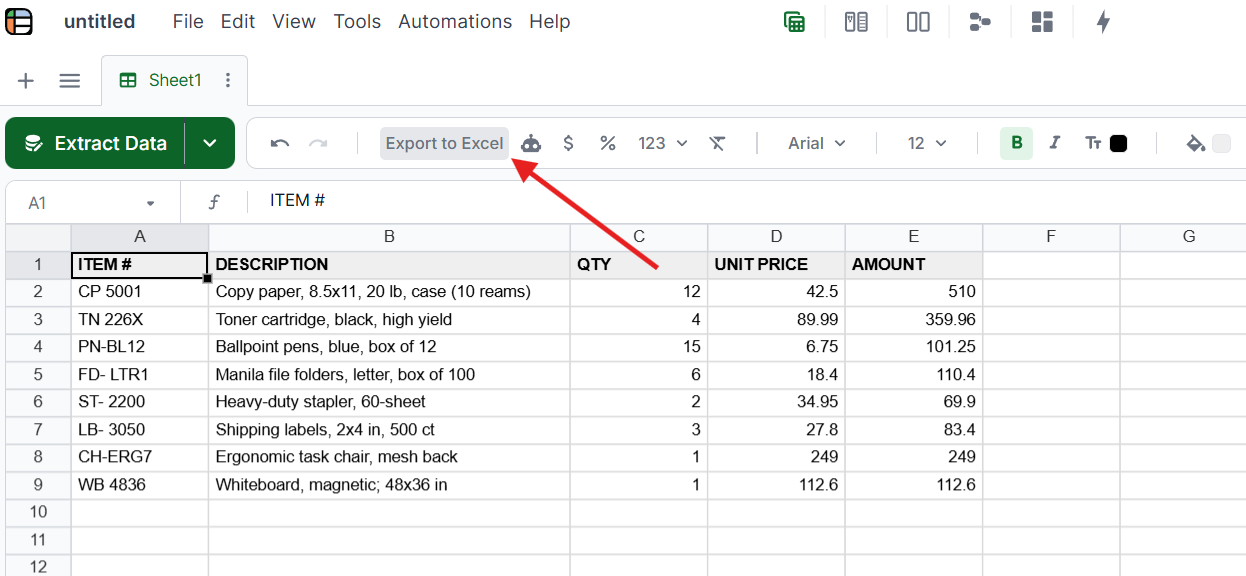Toggle italic formatting

pos(1054,143)
